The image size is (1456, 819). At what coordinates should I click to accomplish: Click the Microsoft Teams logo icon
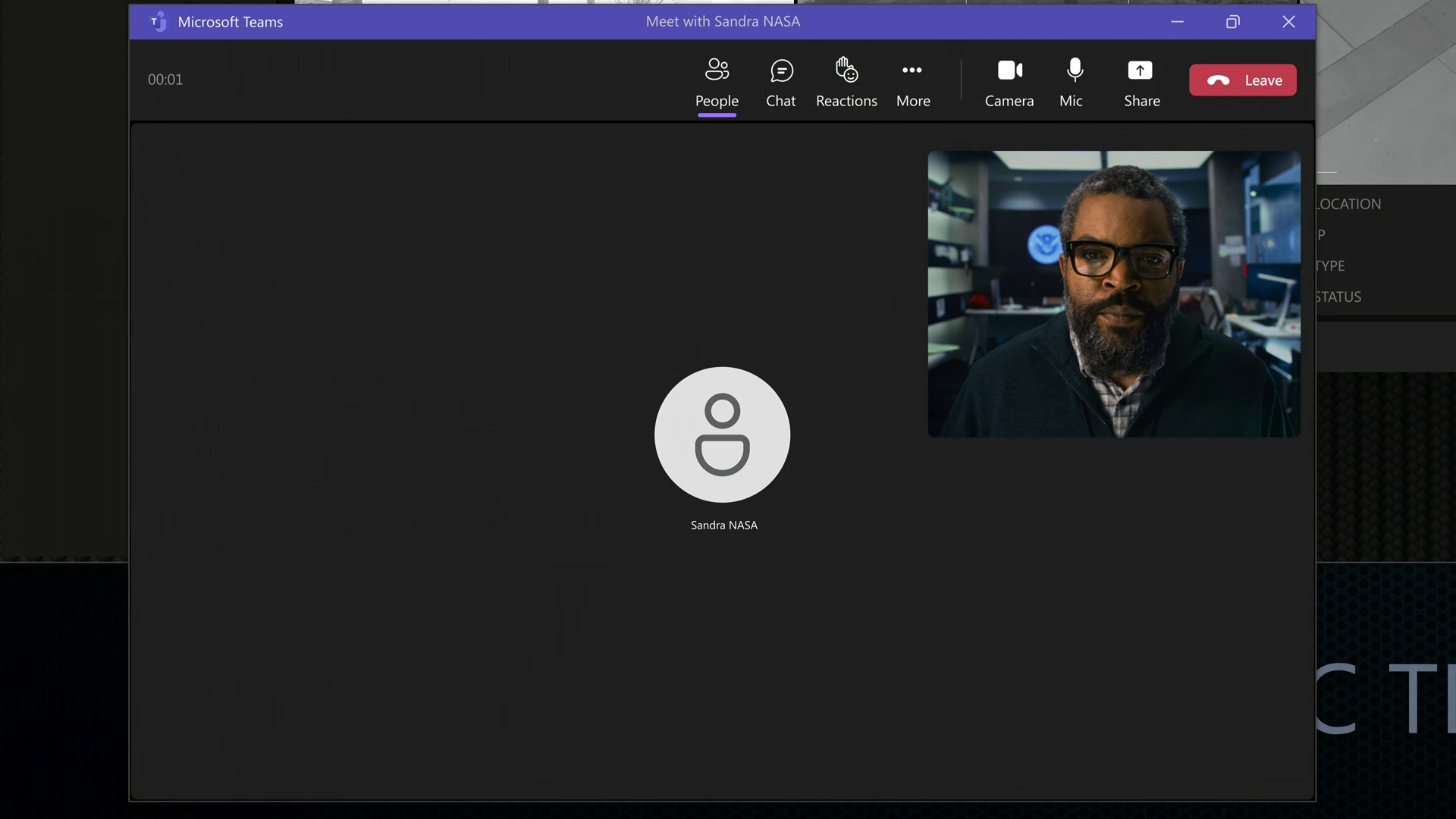click(158, 22)
